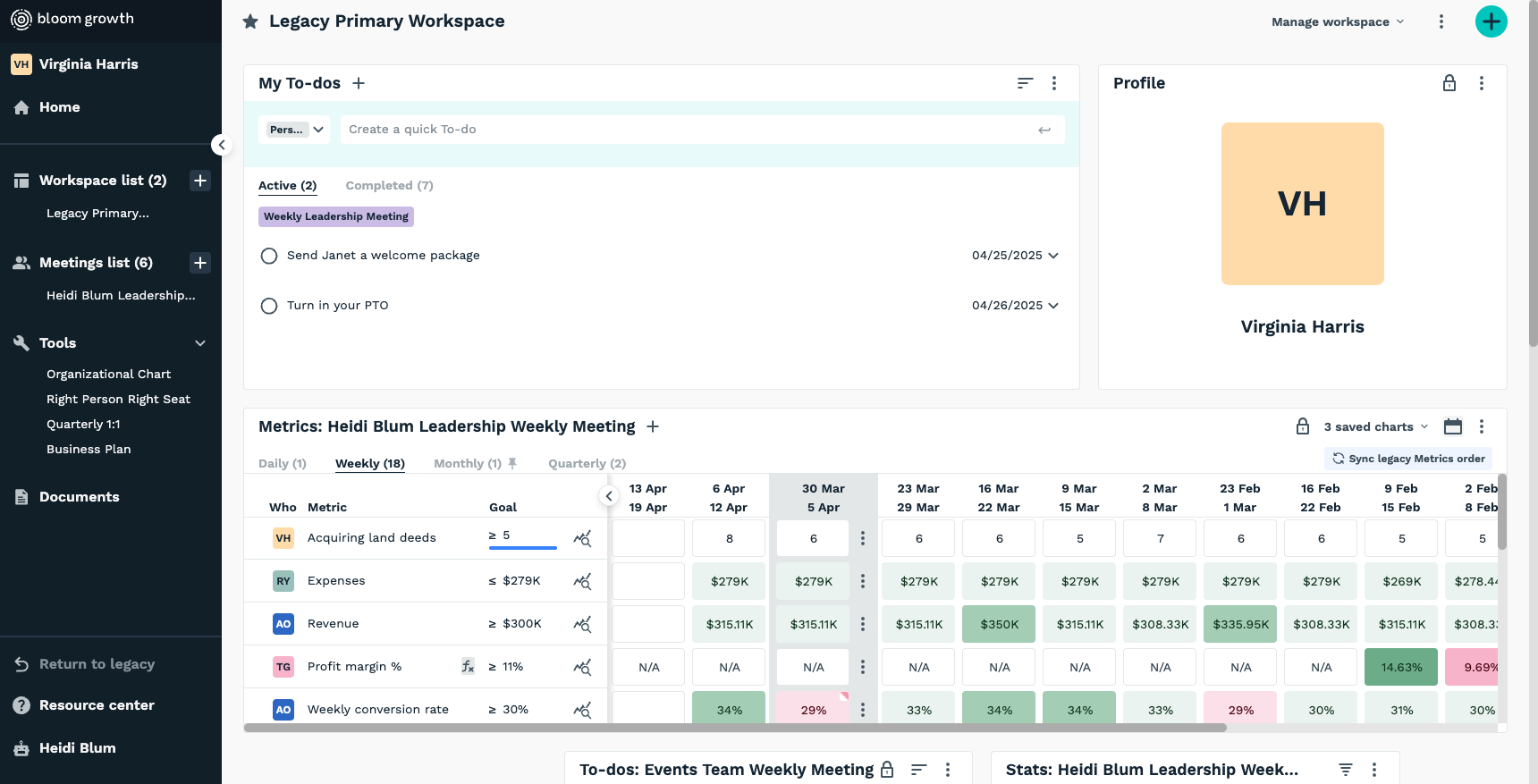Select the Quarterly (2) metrics tab
The width and height of the screenshot is (1538, 784).
(x=587, y=463)
